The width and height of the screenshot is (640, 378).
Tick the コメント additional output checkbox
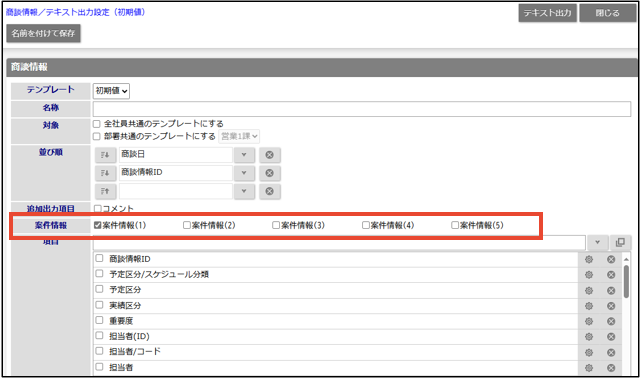98,209
